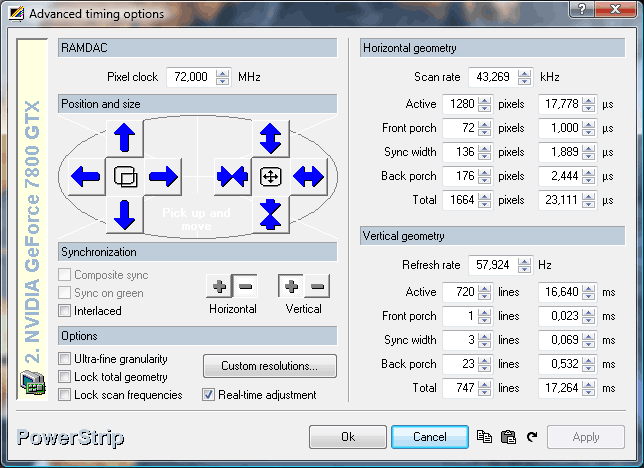Close the Advanced timing options dialog
Viewport: 644px width, 468px height.
[615, 9]
